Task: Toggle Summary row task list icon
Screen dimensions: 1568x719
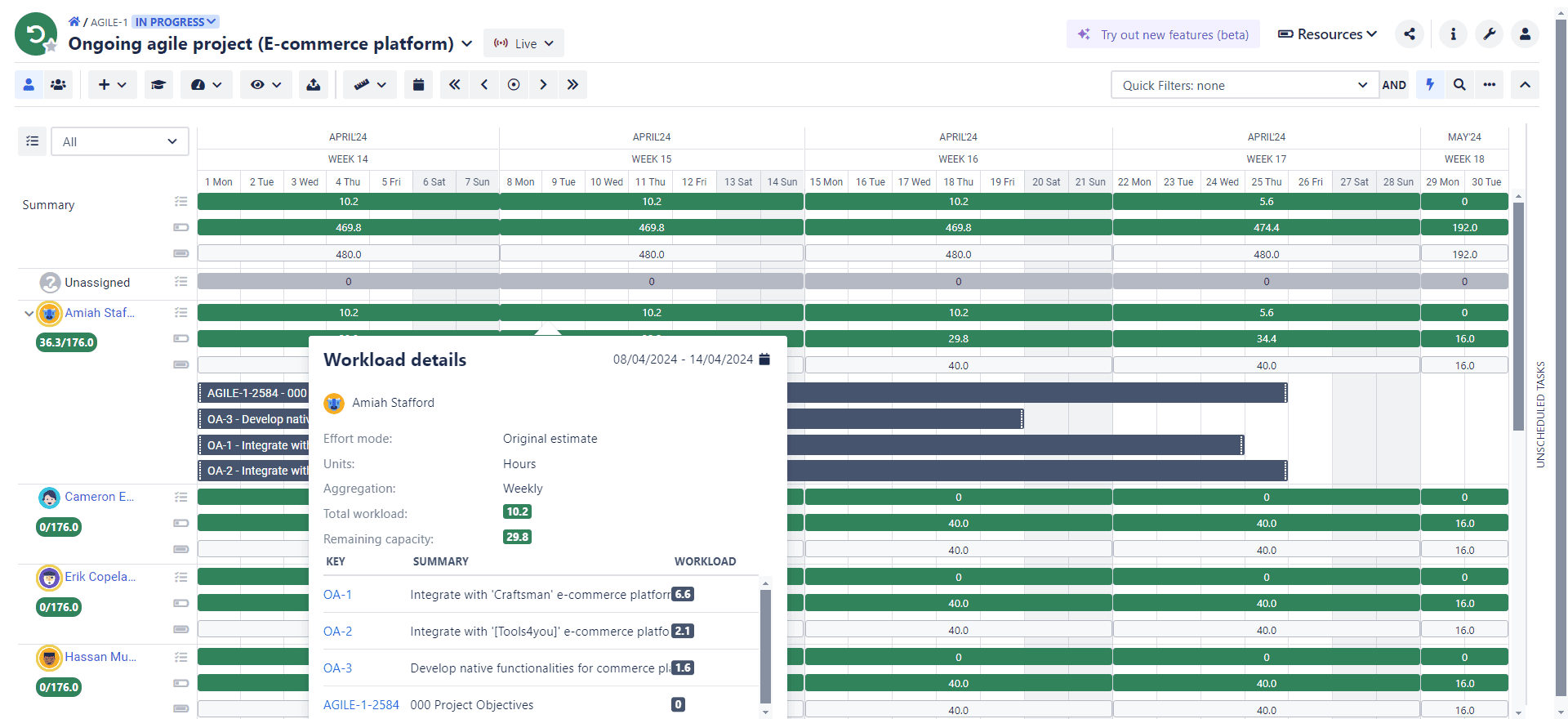Action: [180, 201]
